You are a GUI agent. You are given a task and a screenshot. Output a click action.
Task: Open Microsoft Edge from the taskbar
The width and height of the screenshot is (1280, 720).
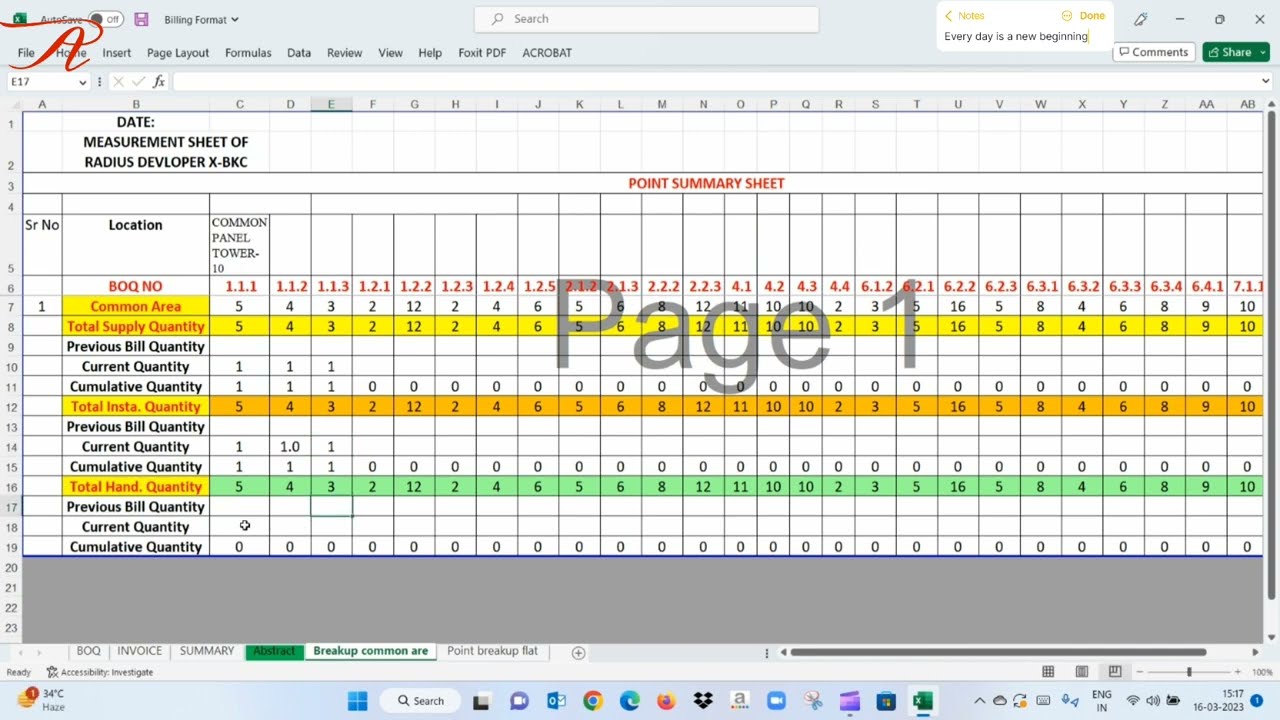coord(629,701)
